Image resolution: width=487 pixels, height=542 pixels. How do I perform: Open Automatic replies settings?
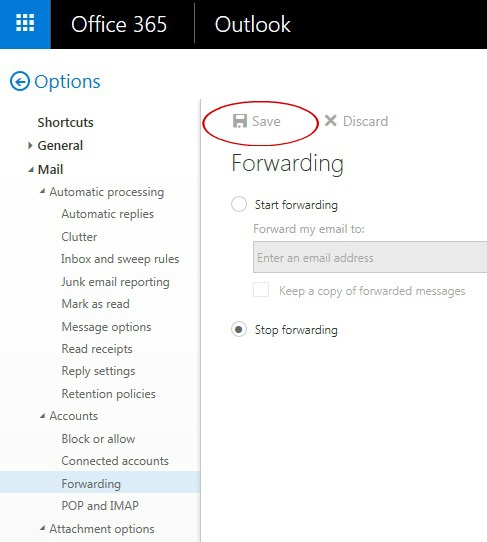click(x=107, y=214)
